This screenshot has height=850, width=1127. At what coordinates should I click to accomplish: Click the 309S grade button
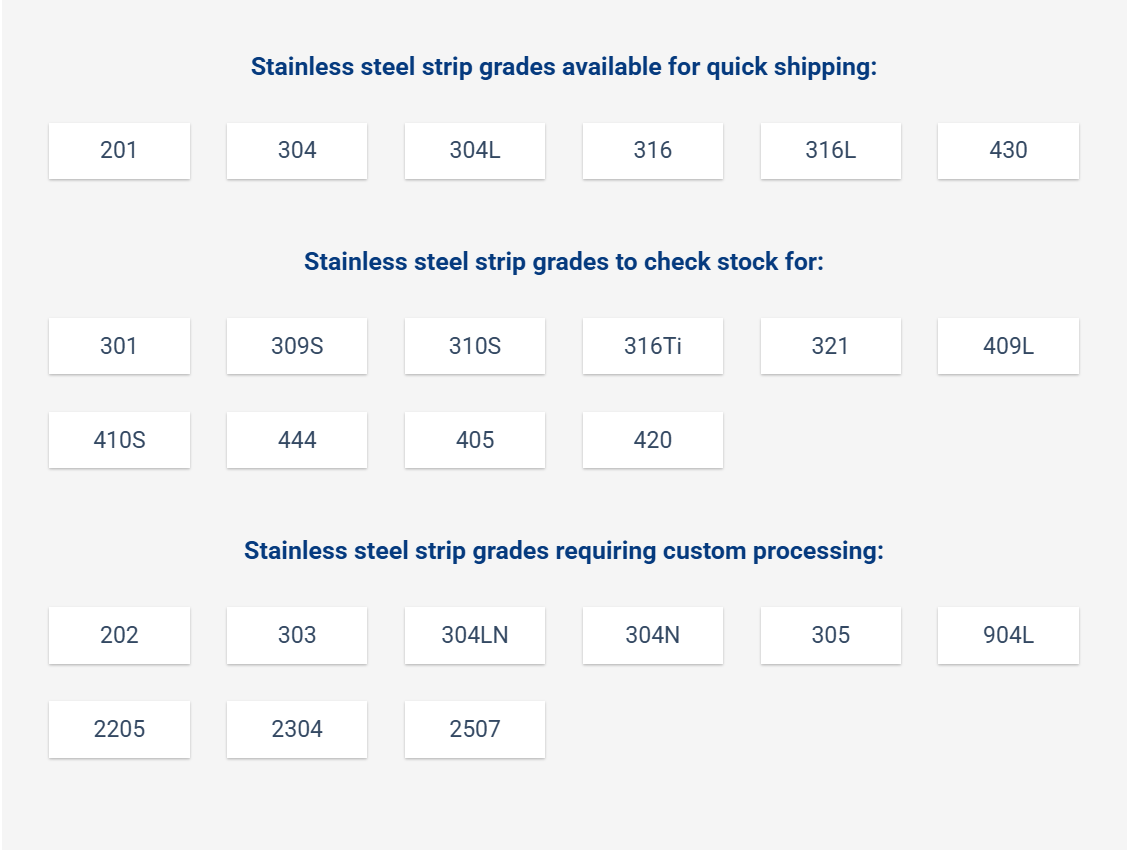click(x=297, y=346)
